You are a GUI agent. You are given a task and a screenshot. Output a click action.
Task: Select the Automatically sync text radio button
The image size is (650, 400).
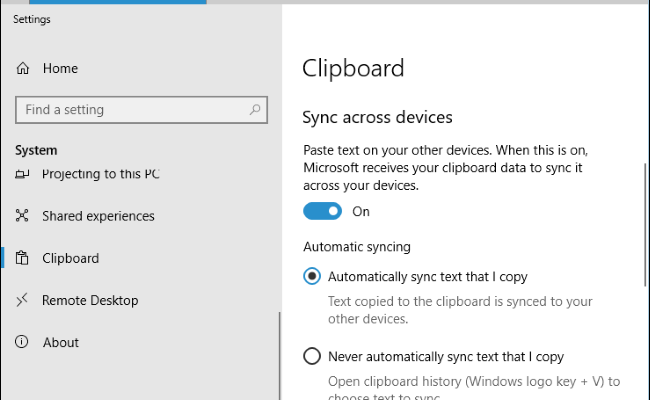click(312, 276)
